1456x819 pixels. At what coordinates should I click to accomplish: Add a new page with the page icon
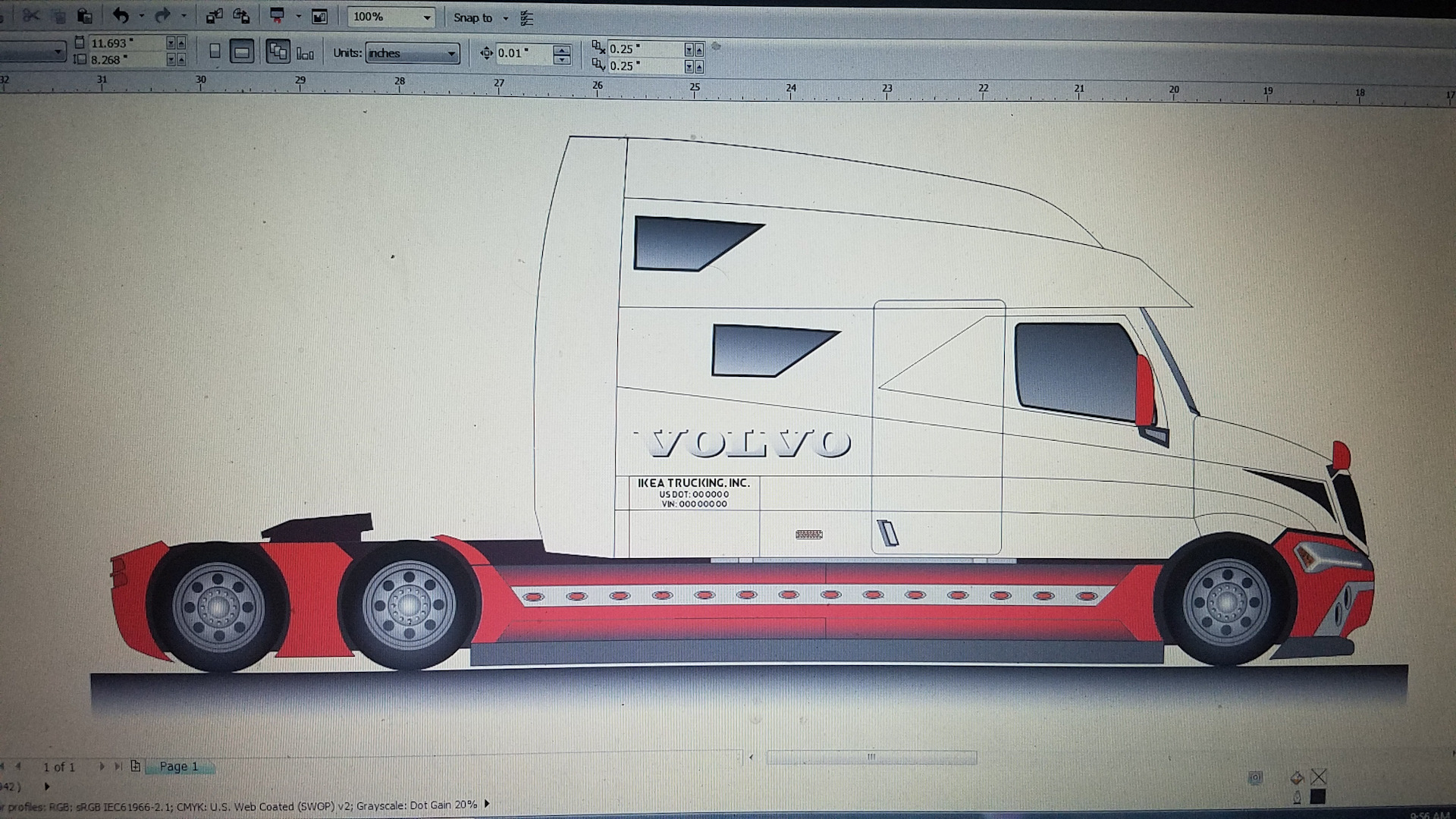tap(136, 766)
